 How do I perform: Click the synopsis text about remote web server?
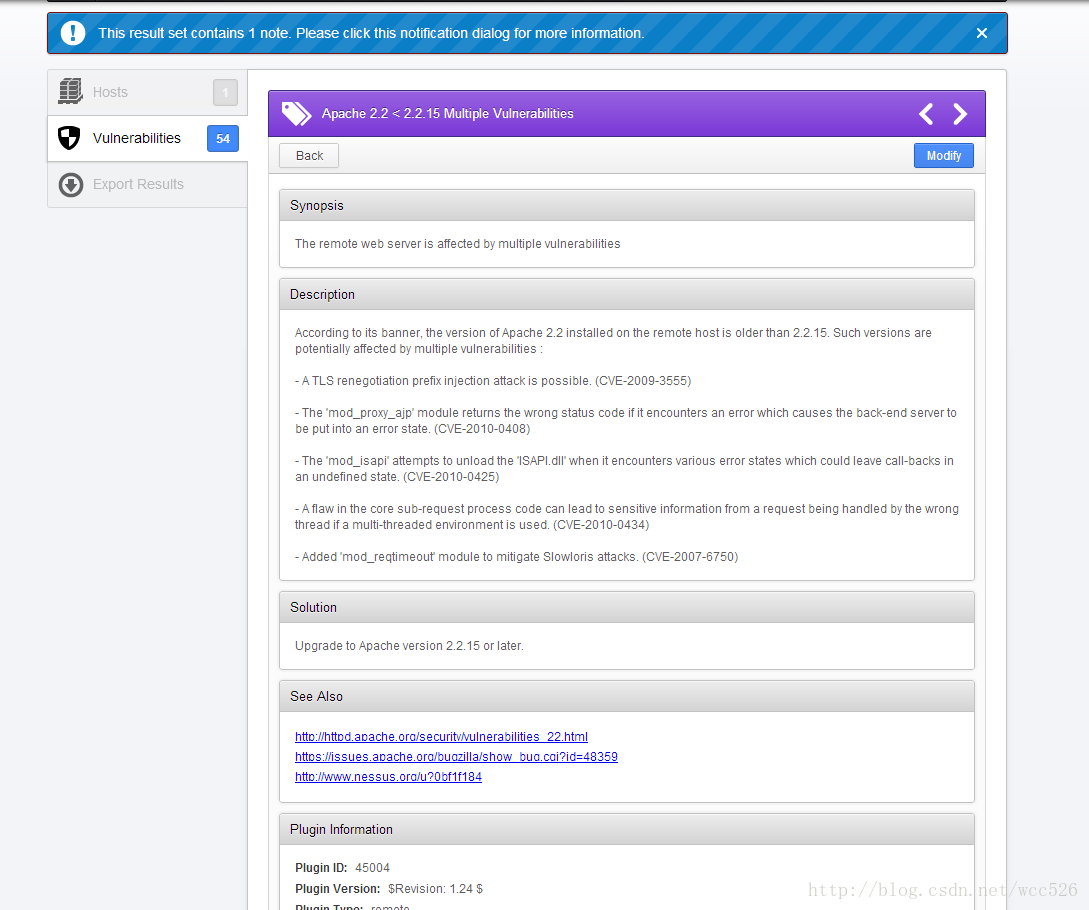(x=458, y=244)
